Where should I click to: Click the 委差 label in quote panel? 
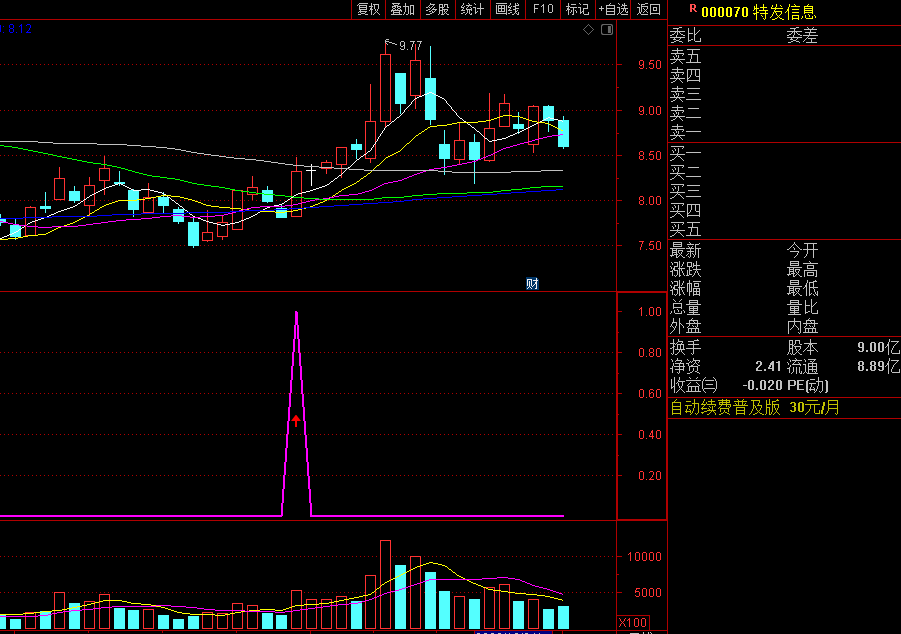coord(802,36)
